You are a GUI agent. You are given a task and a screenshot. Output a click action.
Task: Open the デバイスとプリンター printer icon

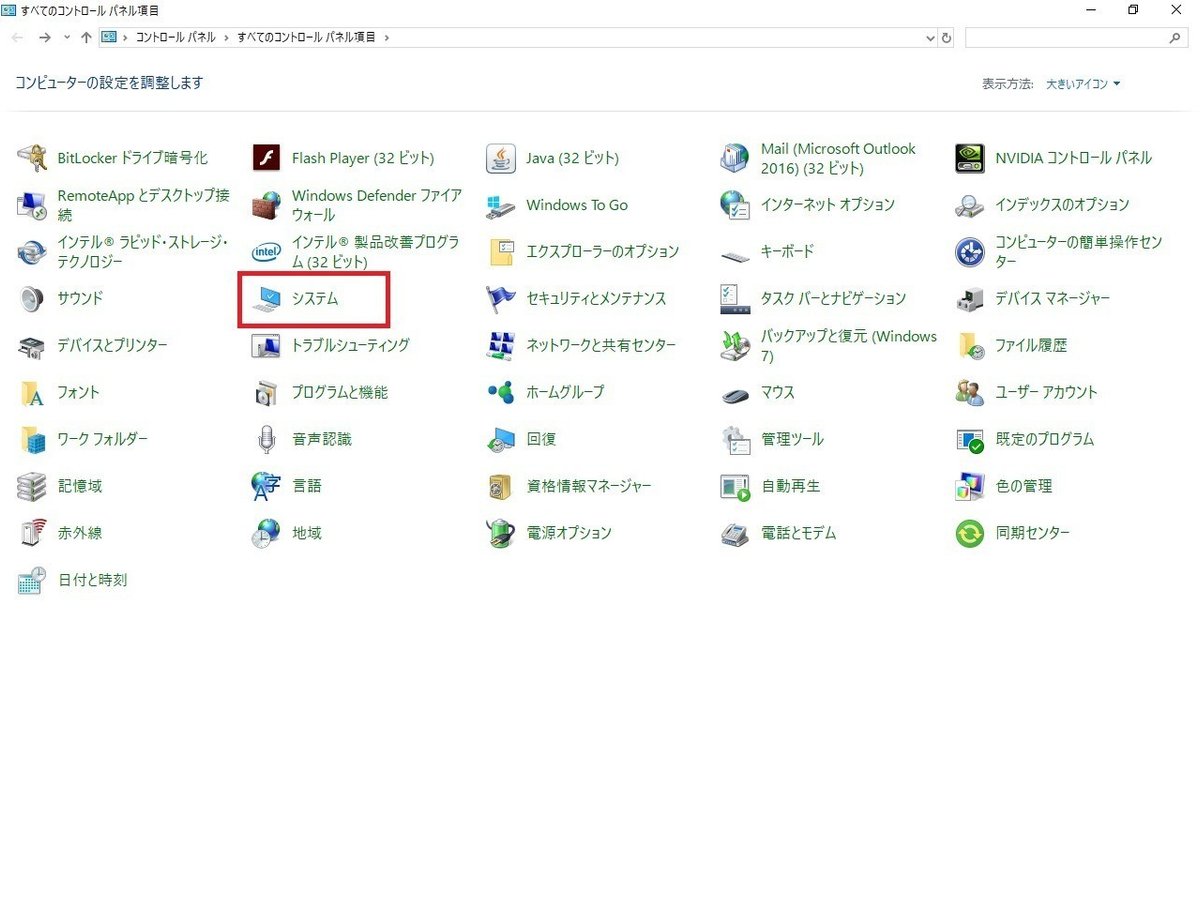pyautogui.click(x=32, y=346)
